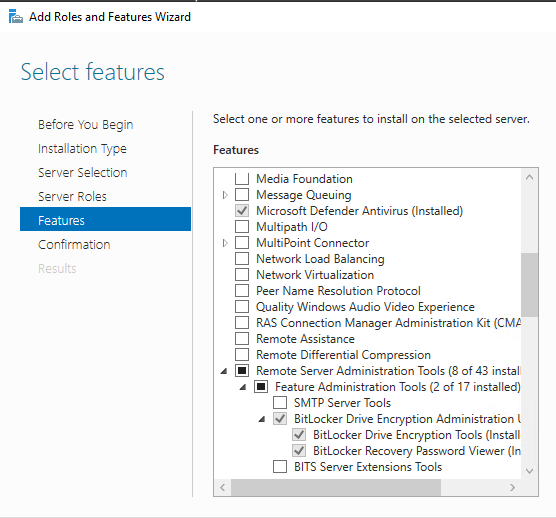Image resolution: width=556 pixels, height=518 pixels.
Task: Select the Network Load Balancing checkbox
Action: [242, 258]
